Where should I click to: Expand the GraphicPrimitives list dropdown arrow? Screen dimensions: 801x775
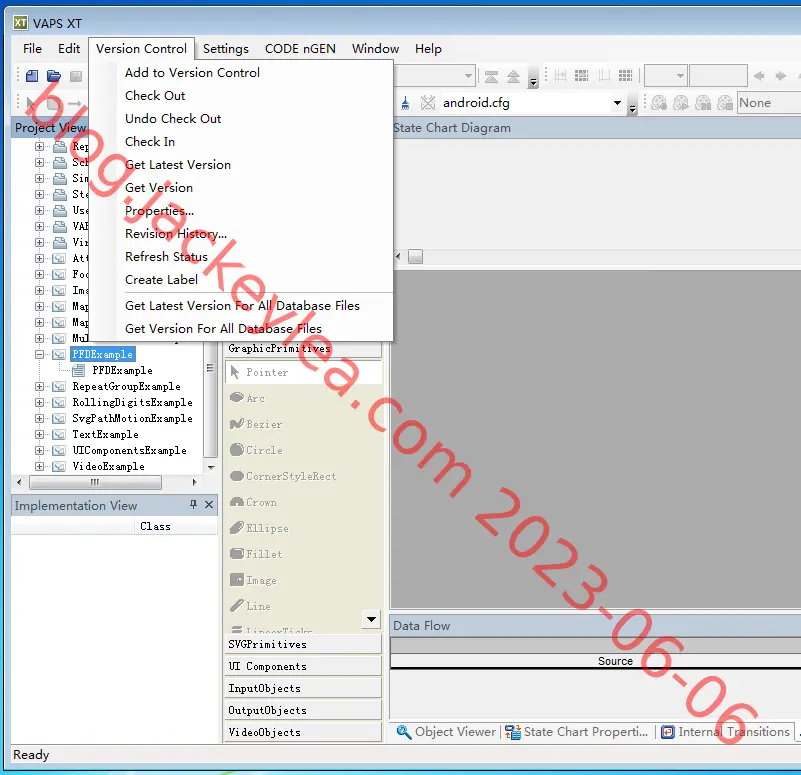(371, 619)
